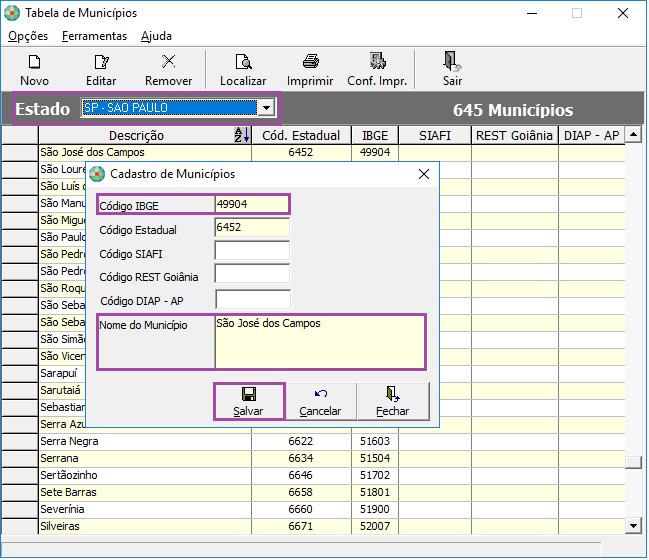Viewport: 649px width, 560px height.
Task: Open Conf. Impr. print settings
Action: [x=377, y=63]
